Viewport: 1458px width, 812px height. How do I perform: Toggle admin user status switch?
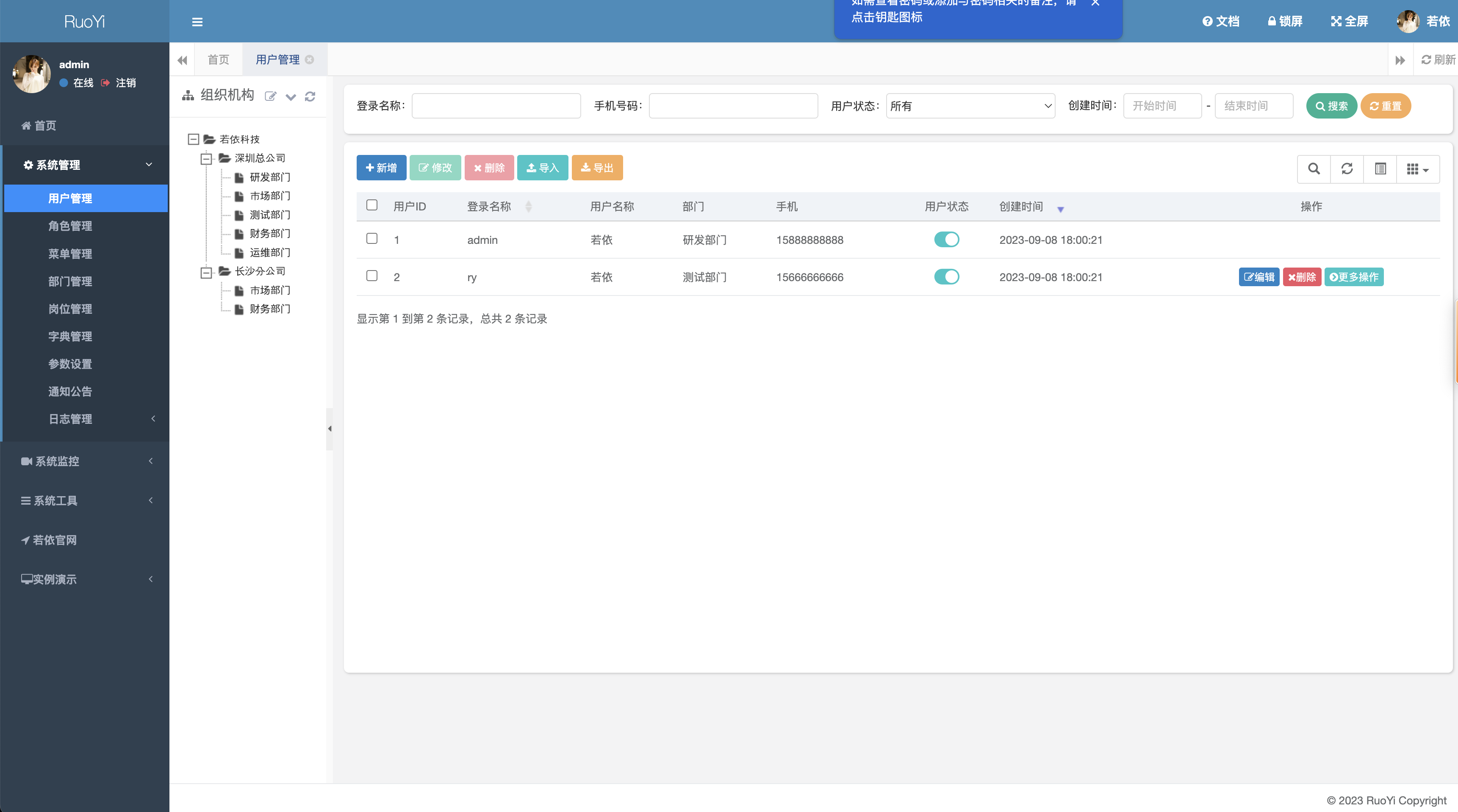pyautogui.click(x=946, y=239)
